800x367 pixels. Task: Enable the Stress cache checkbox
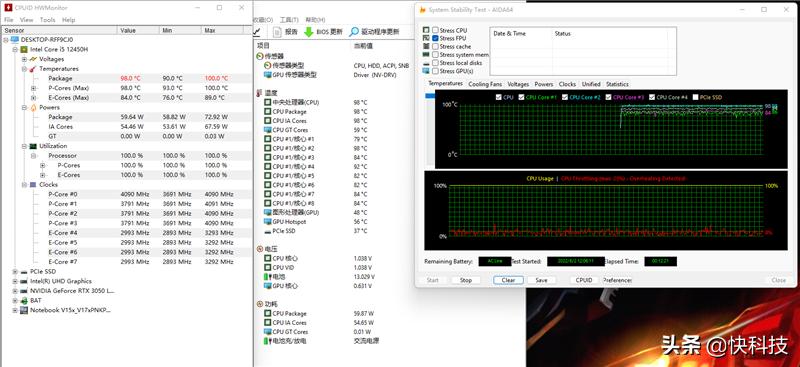(x=435, y=46)
